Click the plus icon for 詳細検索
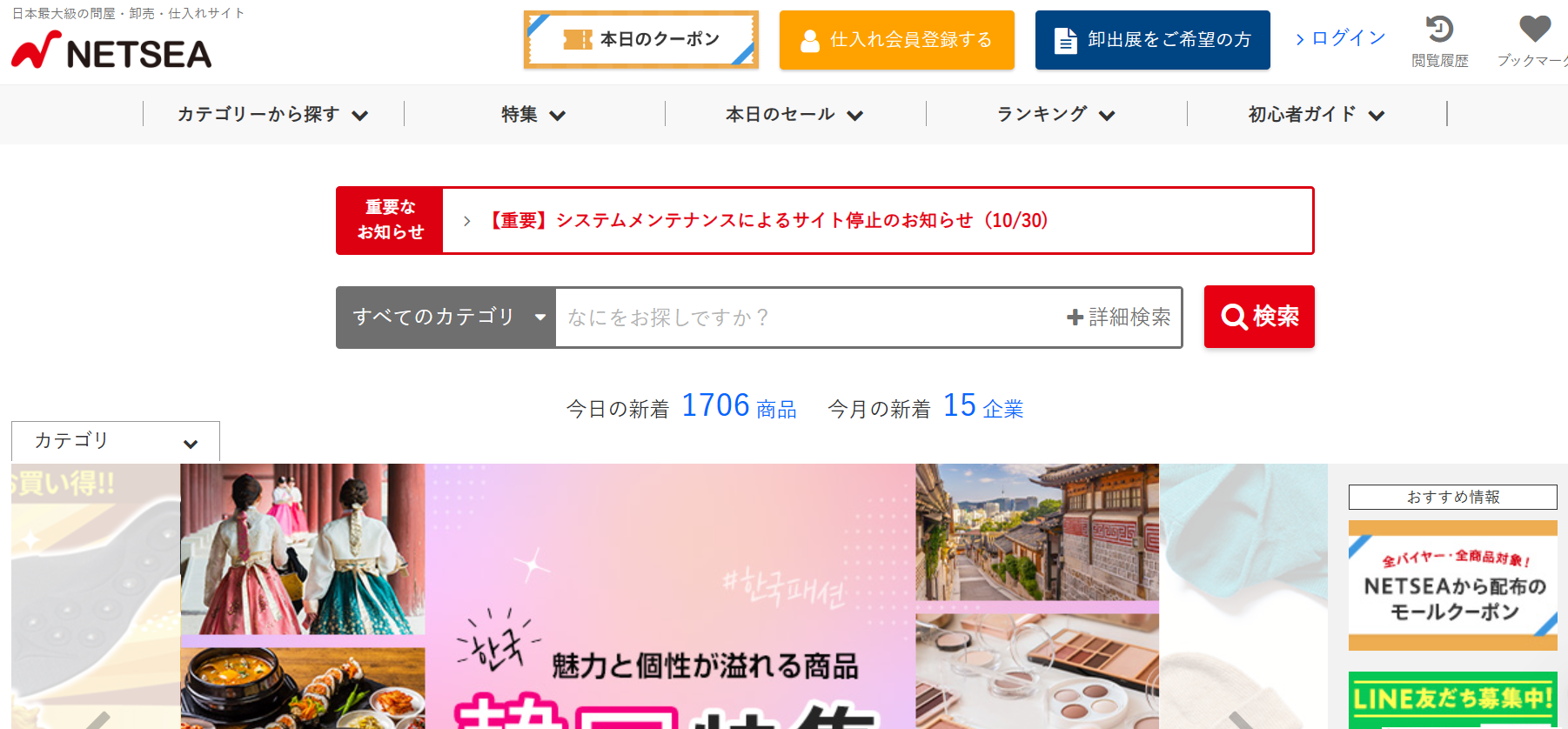 1075,318
